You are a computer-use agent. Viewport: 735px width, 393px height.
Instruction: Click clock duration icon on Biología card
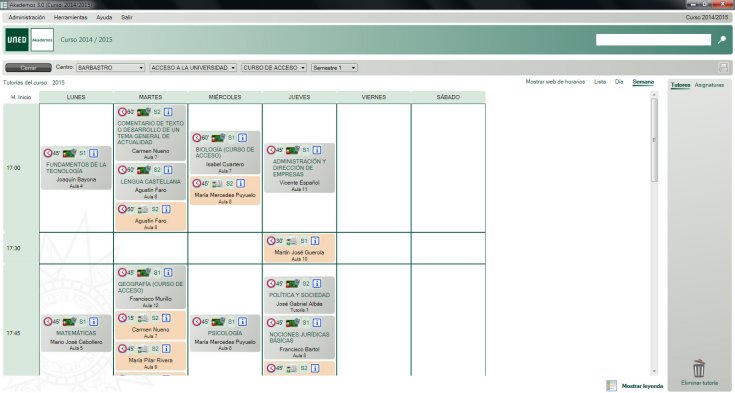[197, 138]
